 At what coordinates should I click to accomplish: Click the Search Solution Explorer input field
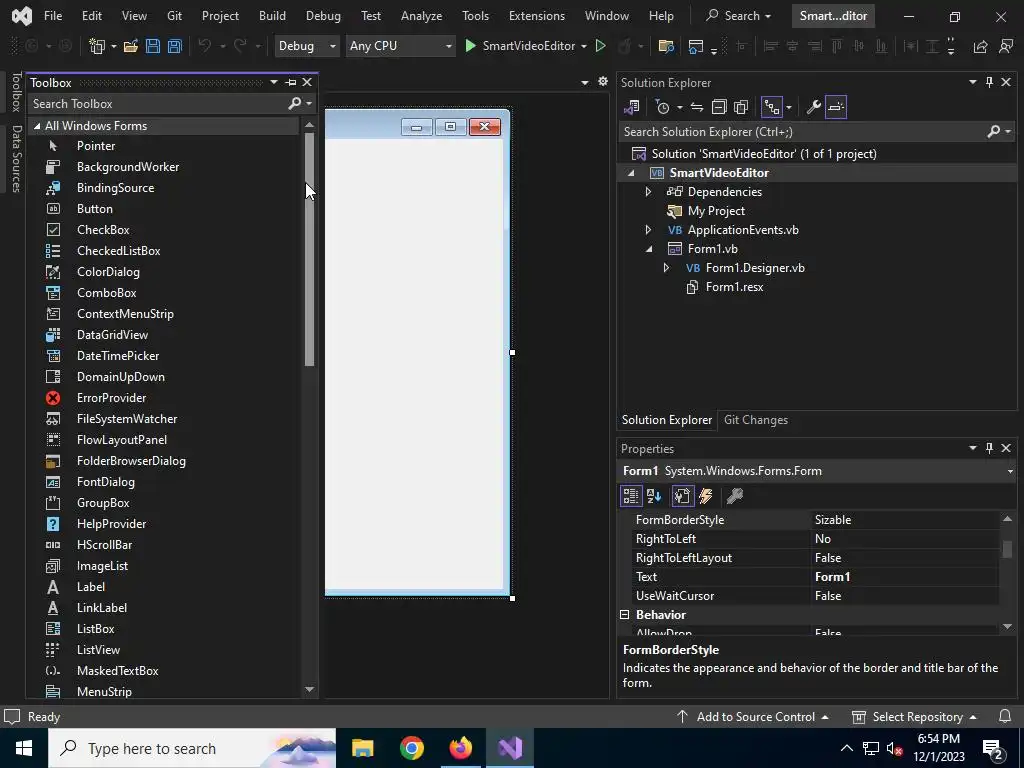(802, 132)
